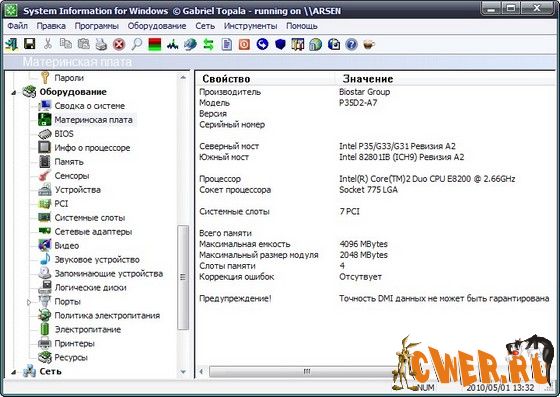
Task: Open the Правка menu
Action: (51, 26)
